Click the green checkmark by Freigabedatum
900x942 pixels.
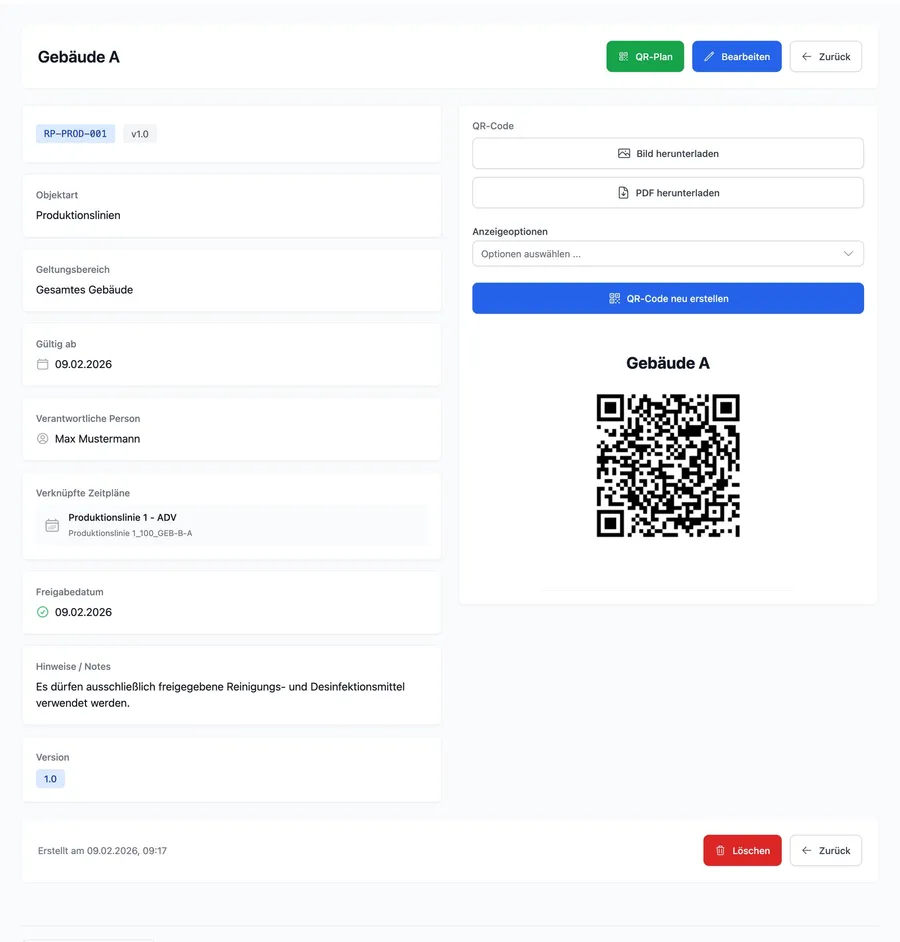pos(43,612)
